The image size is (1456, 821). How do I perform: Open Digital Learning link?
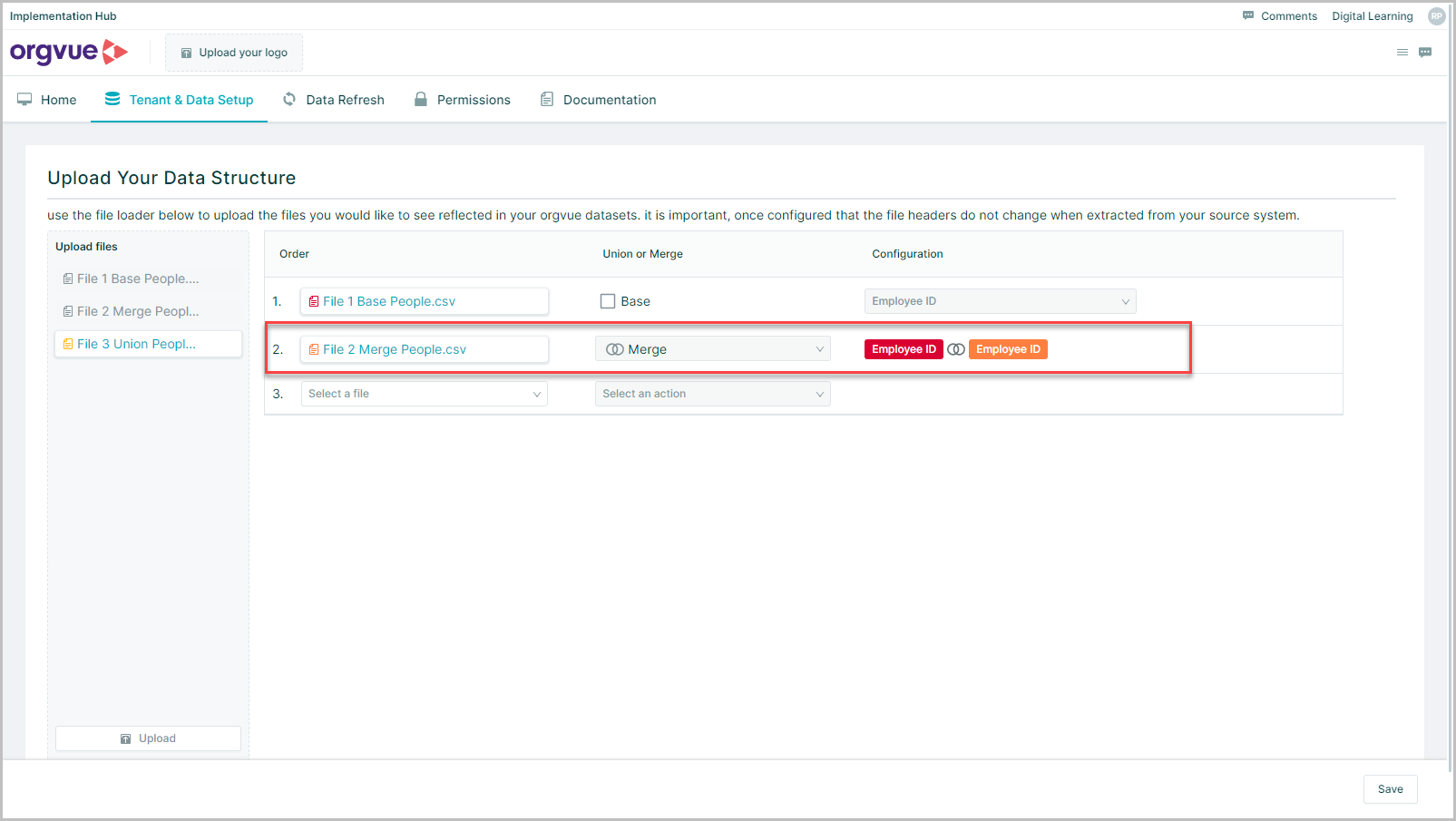[1372, 16]
